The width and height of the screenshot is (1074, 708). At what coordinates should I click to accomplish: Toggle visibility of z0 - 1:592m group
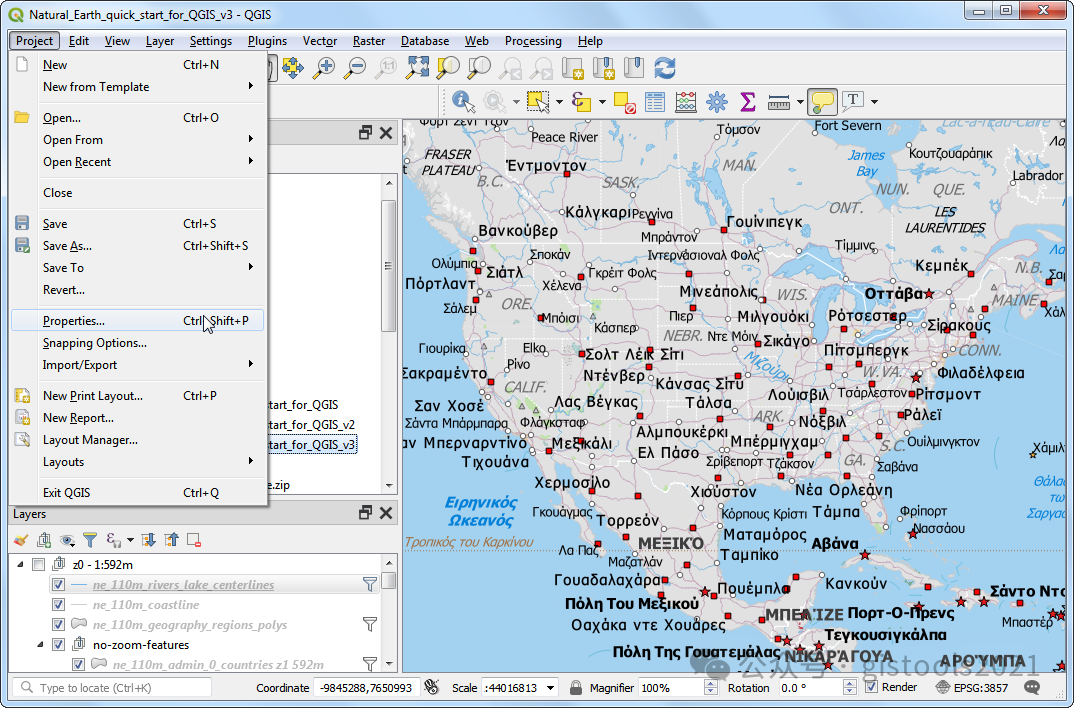(38, 565)
